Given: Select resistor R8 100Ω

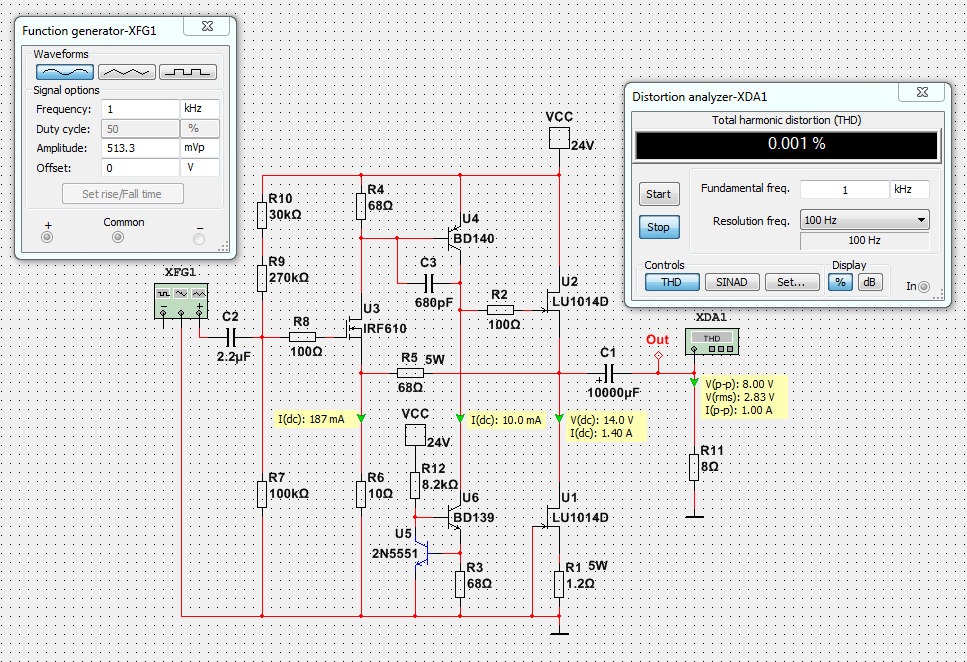Looking at the screenshot, I should pos(302,337).
